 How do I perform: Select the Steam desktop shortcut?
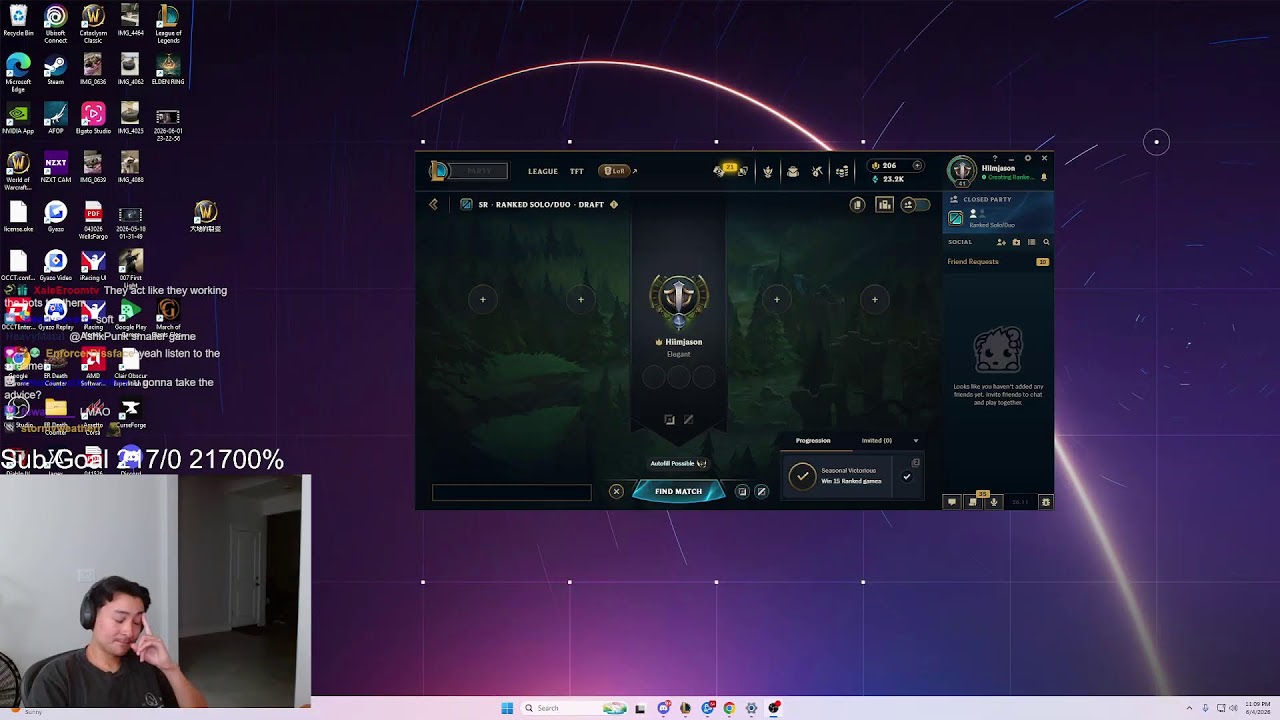click(56, 70)
